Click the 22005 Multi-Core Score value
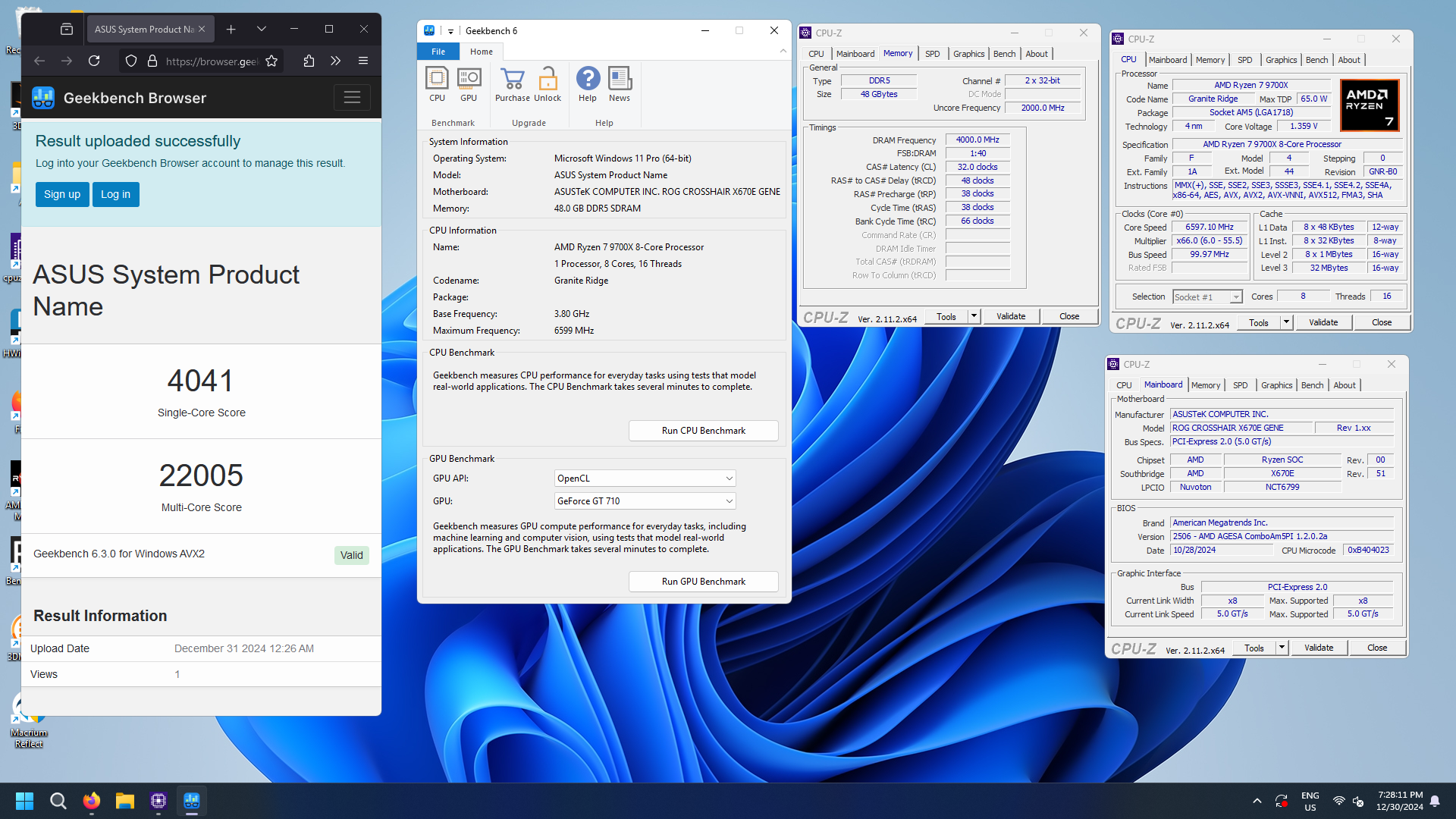 point(201,475)
